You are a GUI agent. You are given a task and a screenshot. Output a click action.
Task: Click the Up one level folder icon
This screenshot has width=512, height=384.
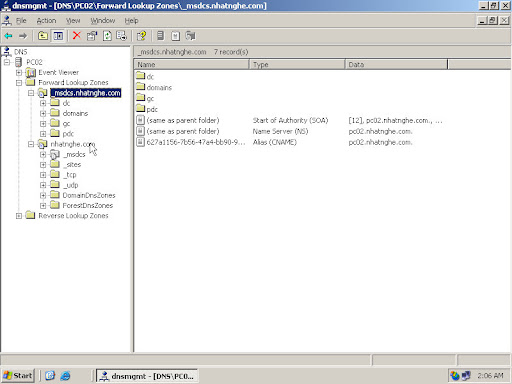(43, 36)
